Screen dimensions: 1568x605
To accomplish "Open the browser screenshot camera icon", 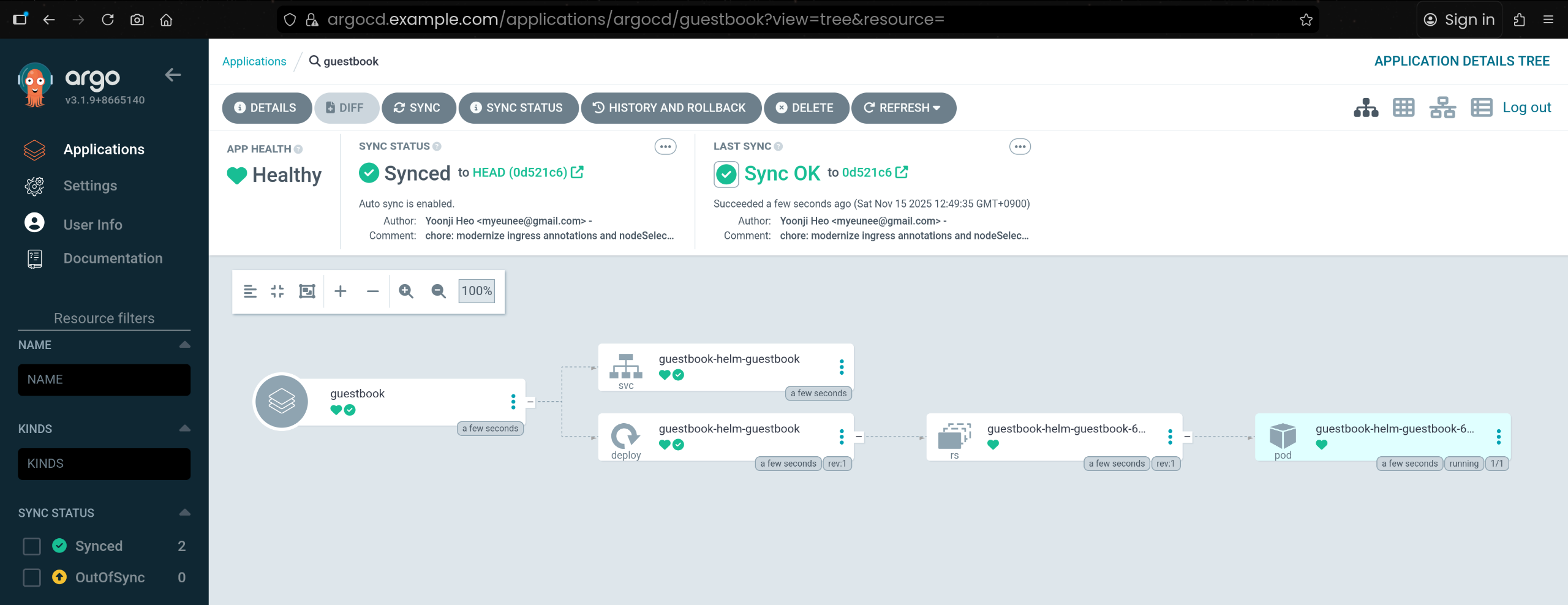I will pyautogui.click(x=137, y=20).
